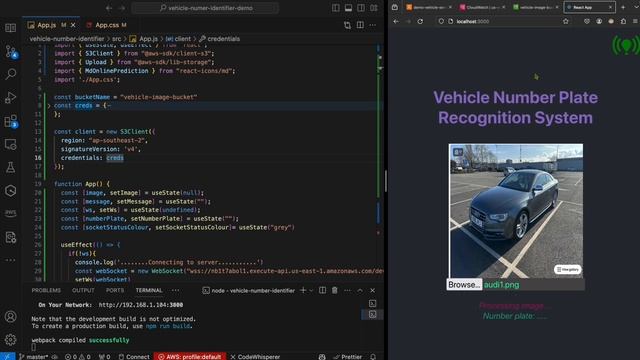Split the editor to the right
This screenshot has height=360, width=640.
360,25
